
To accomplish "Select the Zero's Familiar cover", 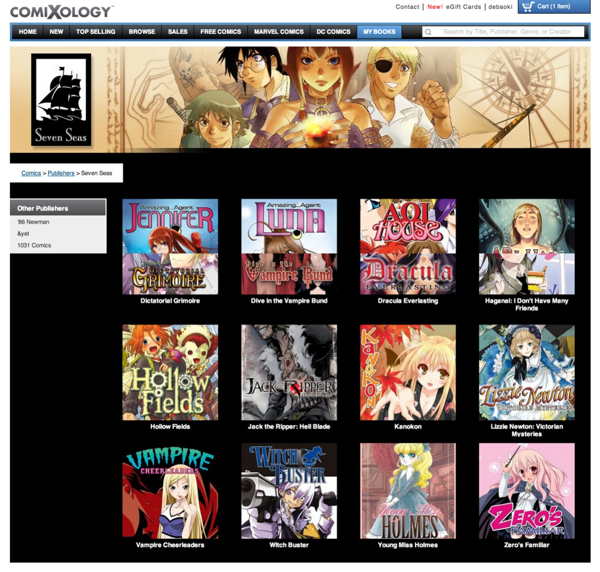I will [526, 491].
